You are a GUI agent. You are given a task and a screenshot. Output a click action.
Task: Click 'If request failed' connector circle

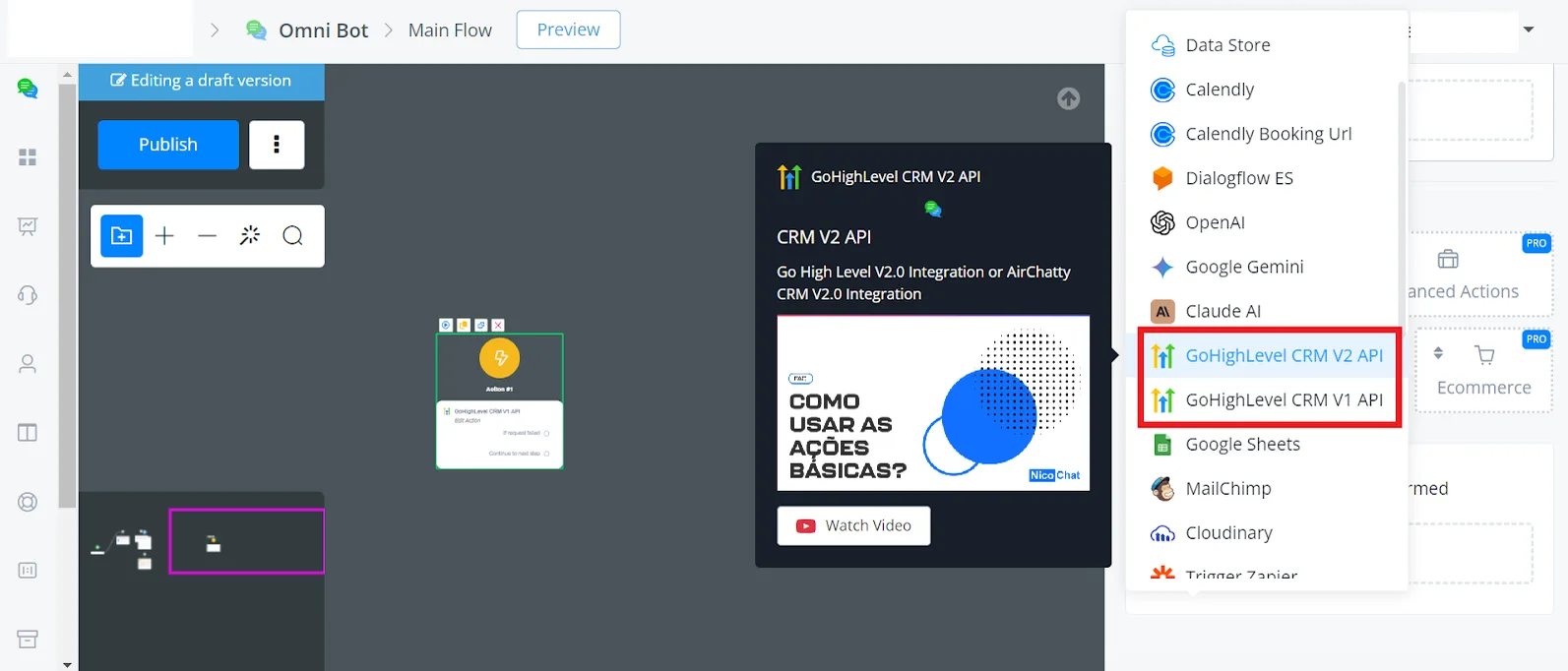click(x=546, y=433)
